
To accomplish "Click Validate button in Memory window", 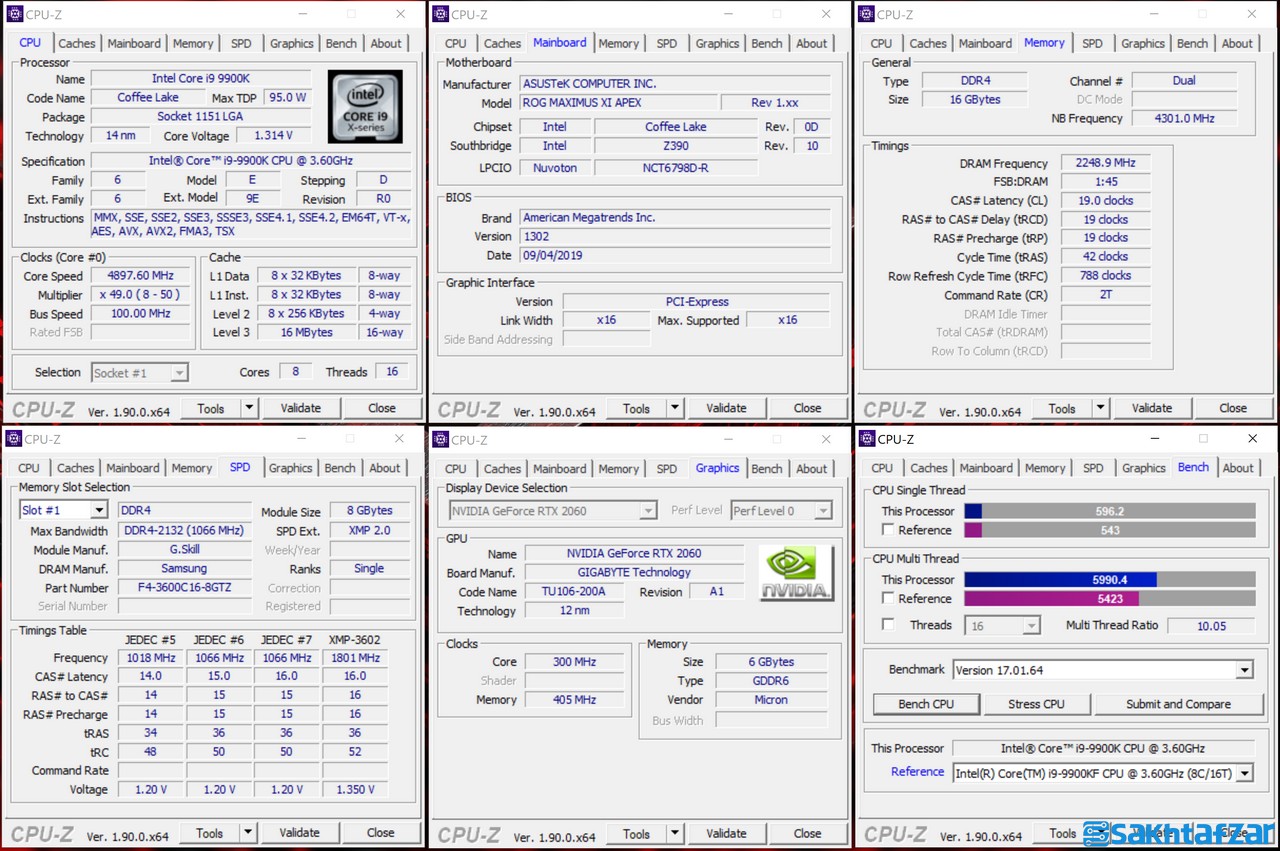I will (x=1152, y=408).
